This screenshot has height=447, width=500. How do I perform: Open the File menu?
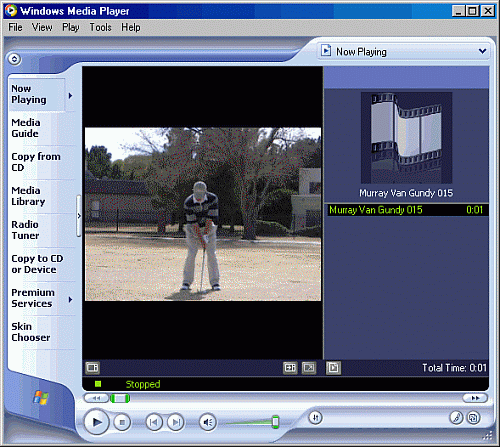coord(15,27)
